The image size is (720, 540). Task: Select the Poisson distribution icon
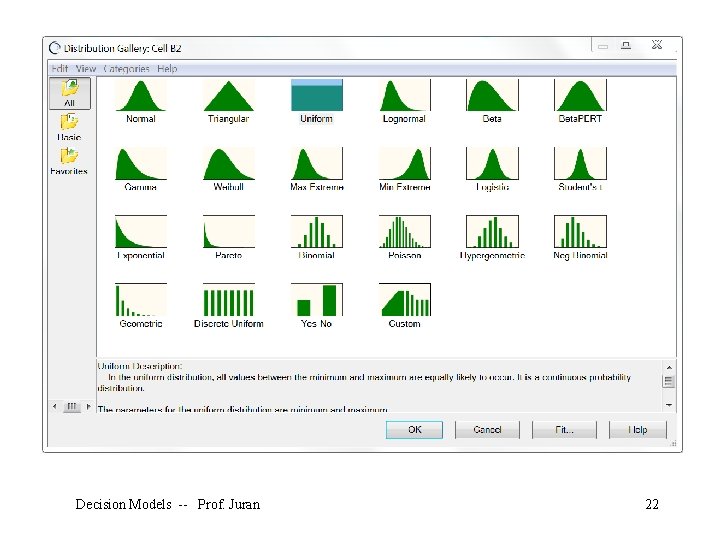click(x=405, y=231)
